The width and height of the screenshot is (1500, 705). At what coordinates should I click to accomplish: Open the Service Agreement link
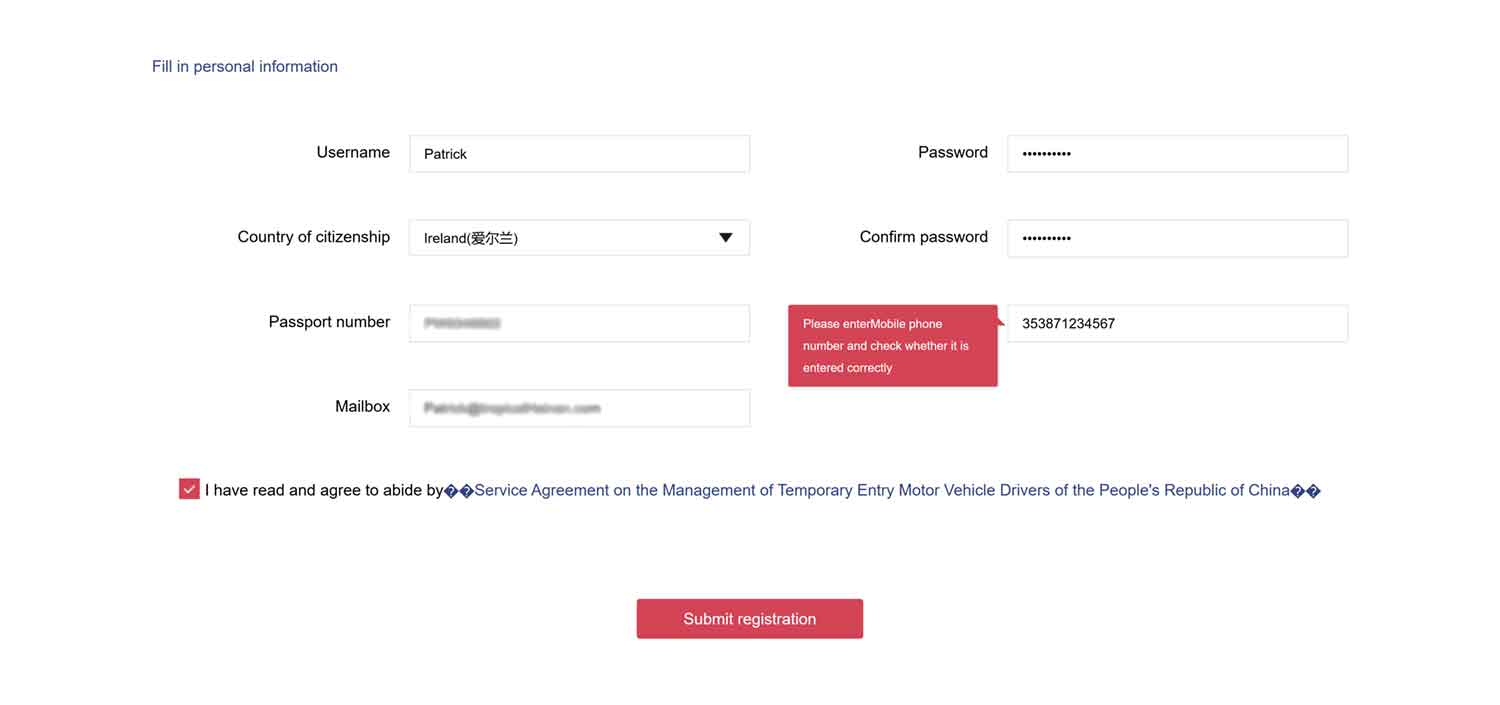coord(882,490)
